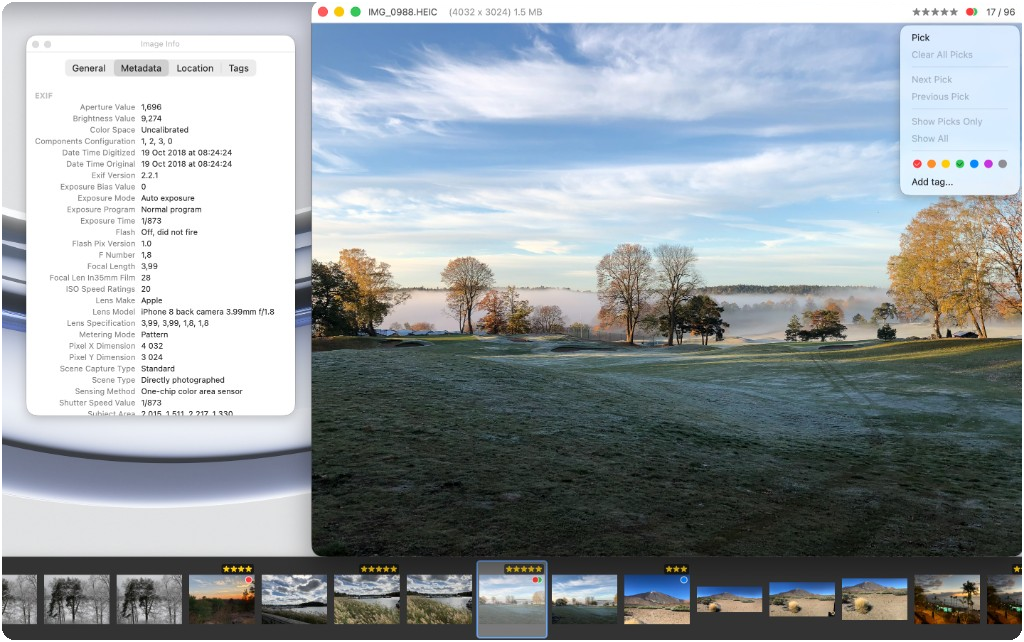Select the palm tree evening thumbnail
Image resolution: width=1024 pixels, height=642 pixels.
pyautogui.click(x=947, y=599)
